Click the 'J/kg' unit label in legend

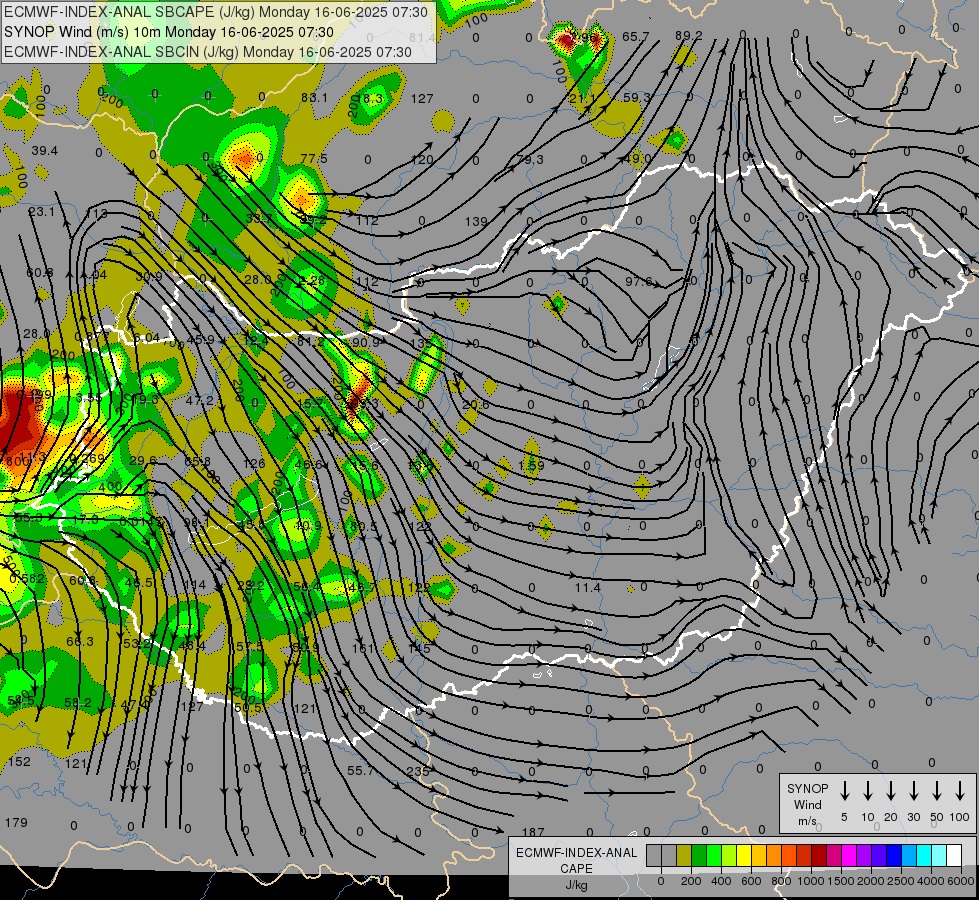coord(576,885)
